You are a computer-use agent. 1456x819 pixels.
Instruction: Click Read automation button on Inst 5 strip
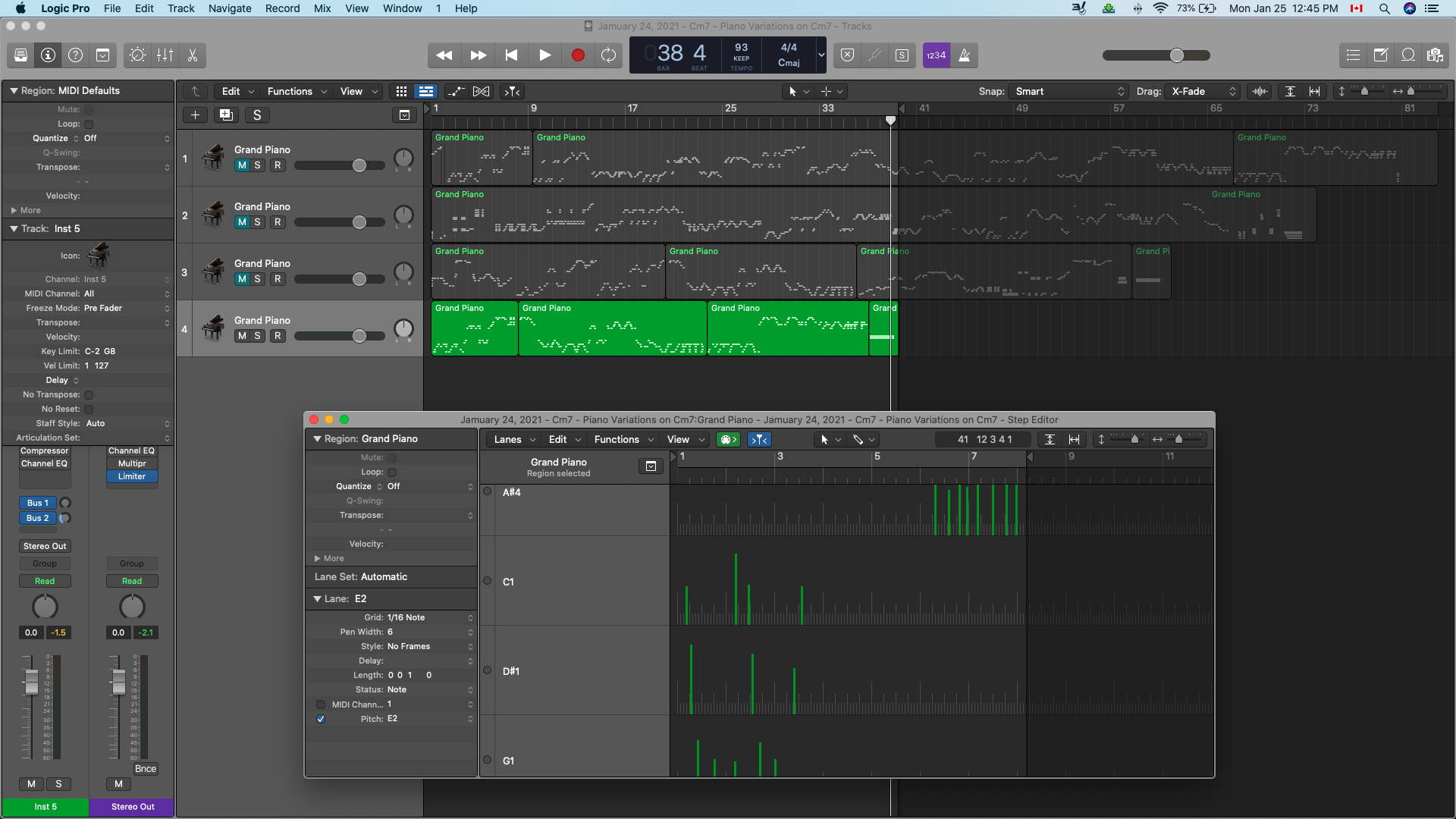[x=45, y=581]
